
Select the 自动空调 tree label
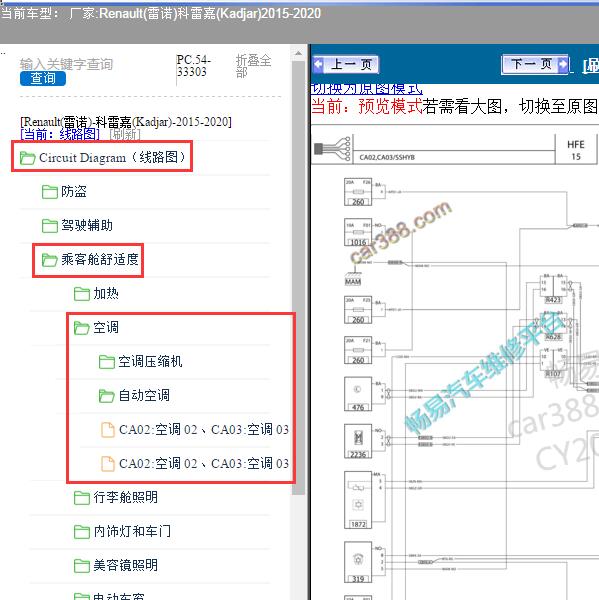[x=144, y=395]
